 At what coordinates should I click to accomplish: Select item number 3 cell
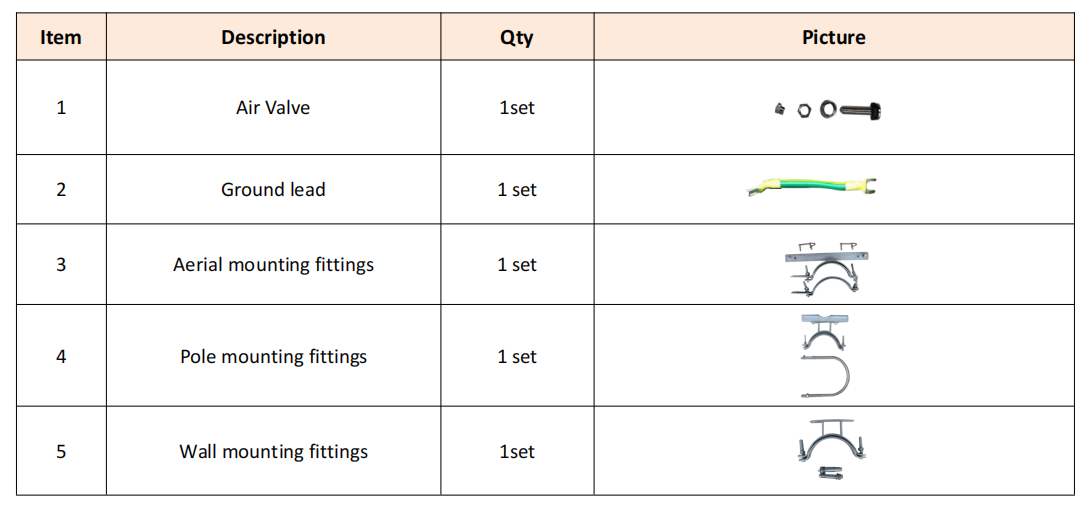pos(61,265)
